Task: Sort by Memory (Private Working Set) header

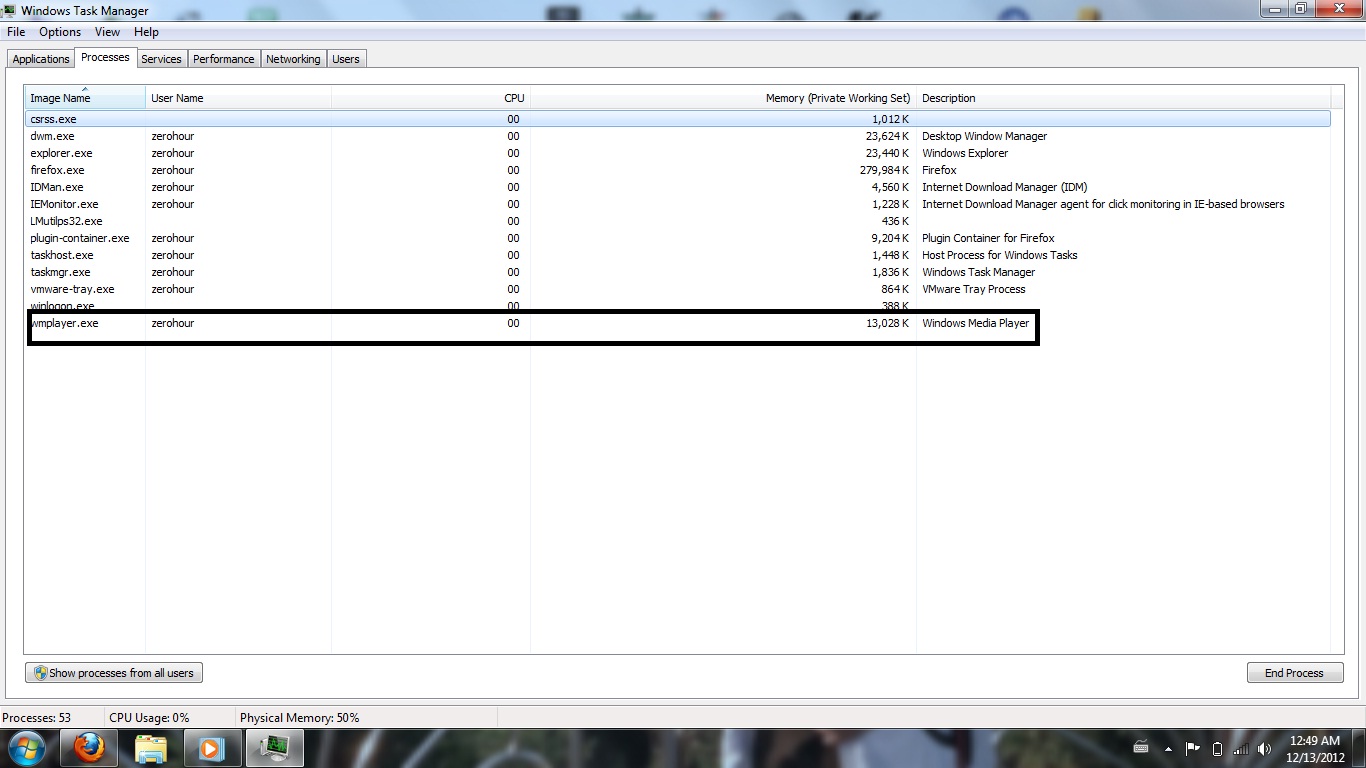Action: (x=723, y=98)
